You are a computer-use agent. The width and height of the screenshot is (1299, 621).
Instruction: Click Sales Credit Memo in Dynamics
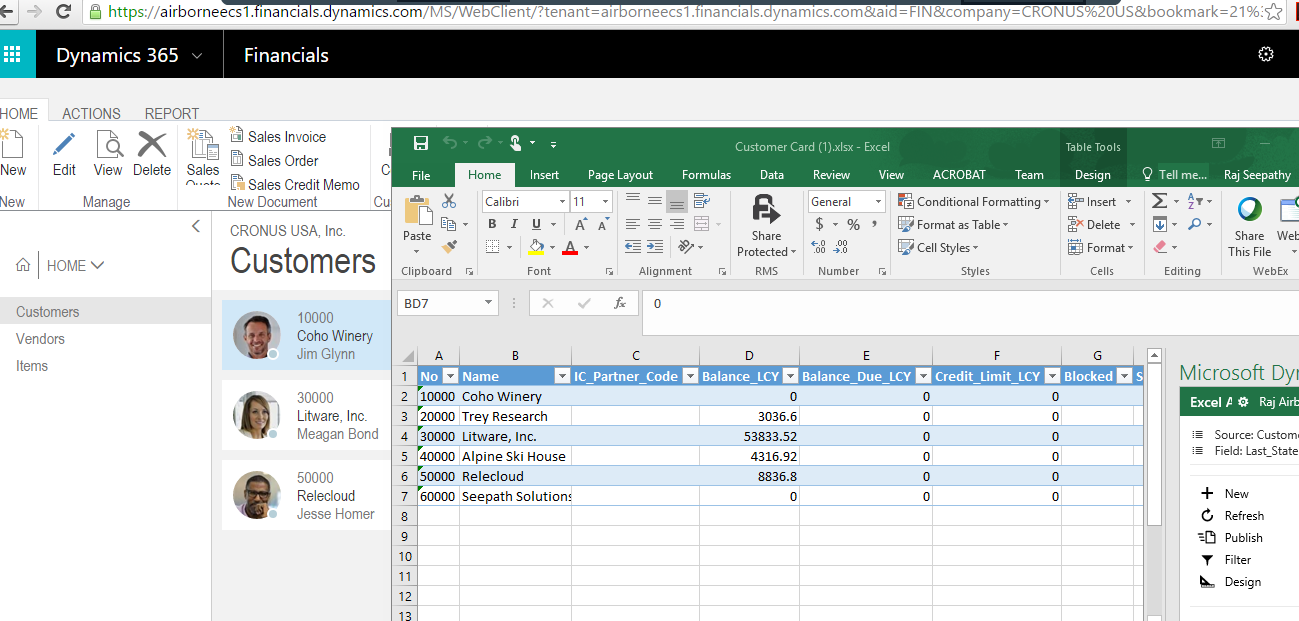[295, 184]
